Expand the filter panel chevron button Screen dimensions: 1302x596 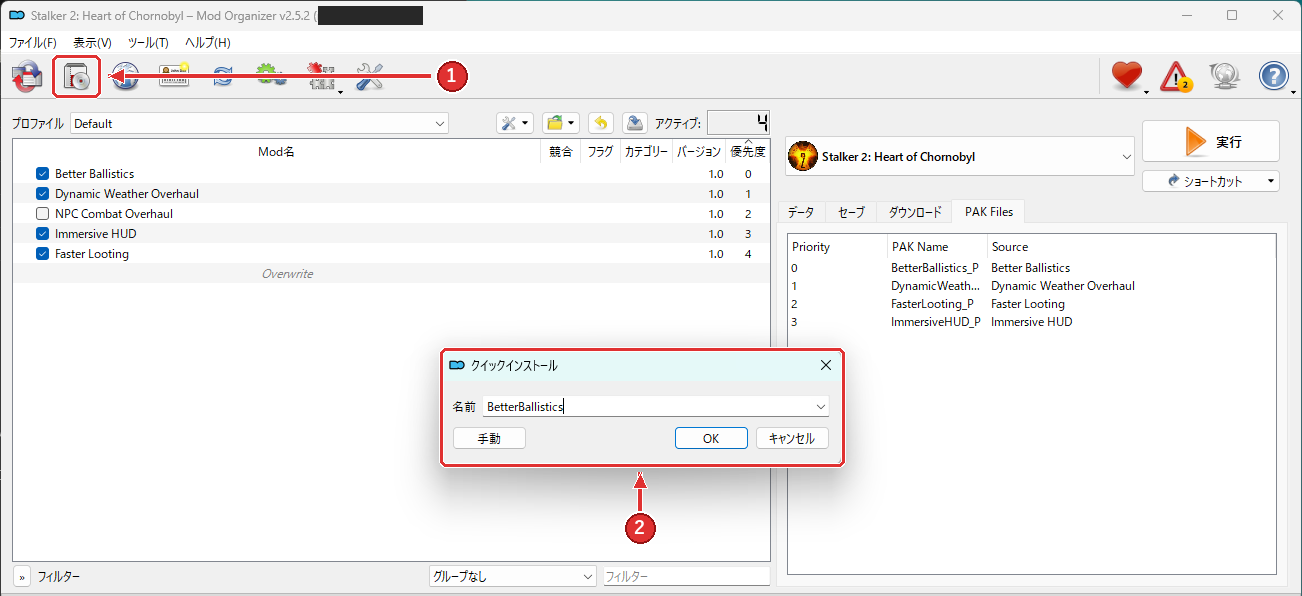click(22, 577)
